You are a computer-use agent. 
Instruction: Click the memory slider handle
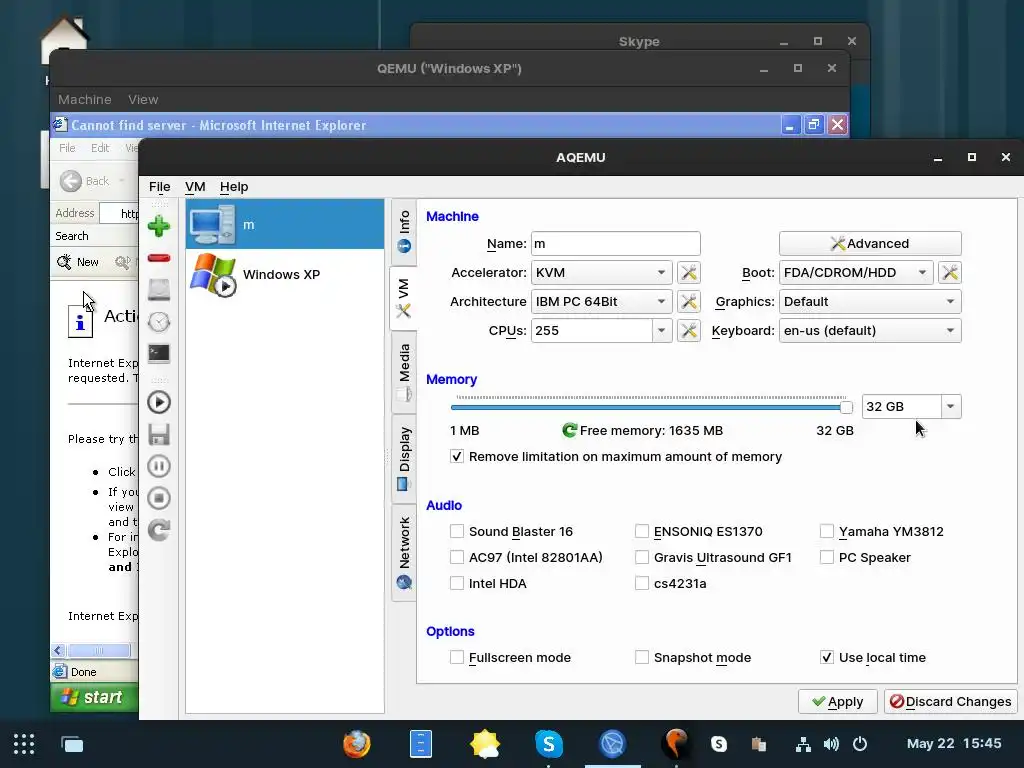point(846,408)
